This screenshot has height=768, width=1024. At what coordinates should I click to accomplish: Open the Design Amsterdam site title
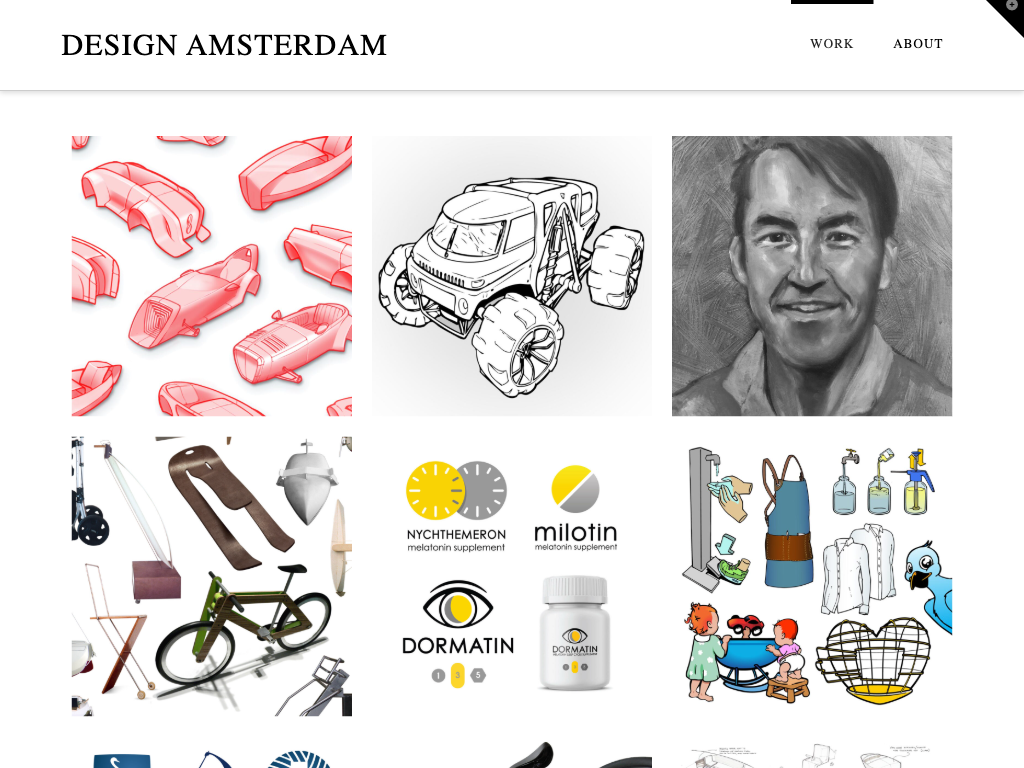(224, 45)
